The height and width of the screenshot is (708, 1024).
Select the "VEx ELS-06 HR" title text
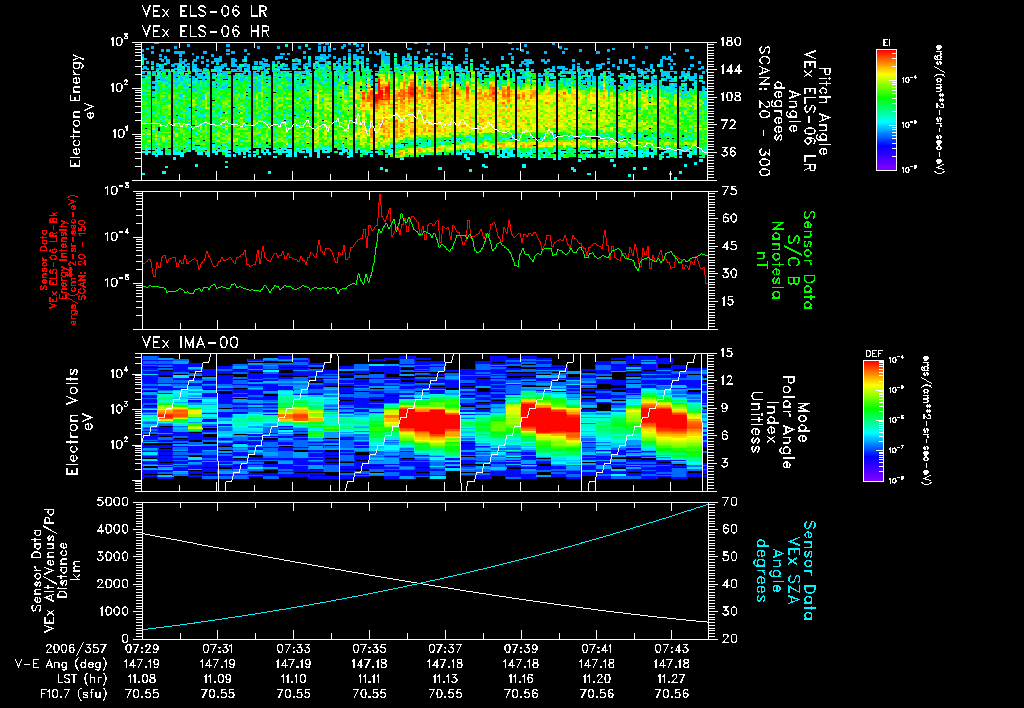tap(206, 31)
